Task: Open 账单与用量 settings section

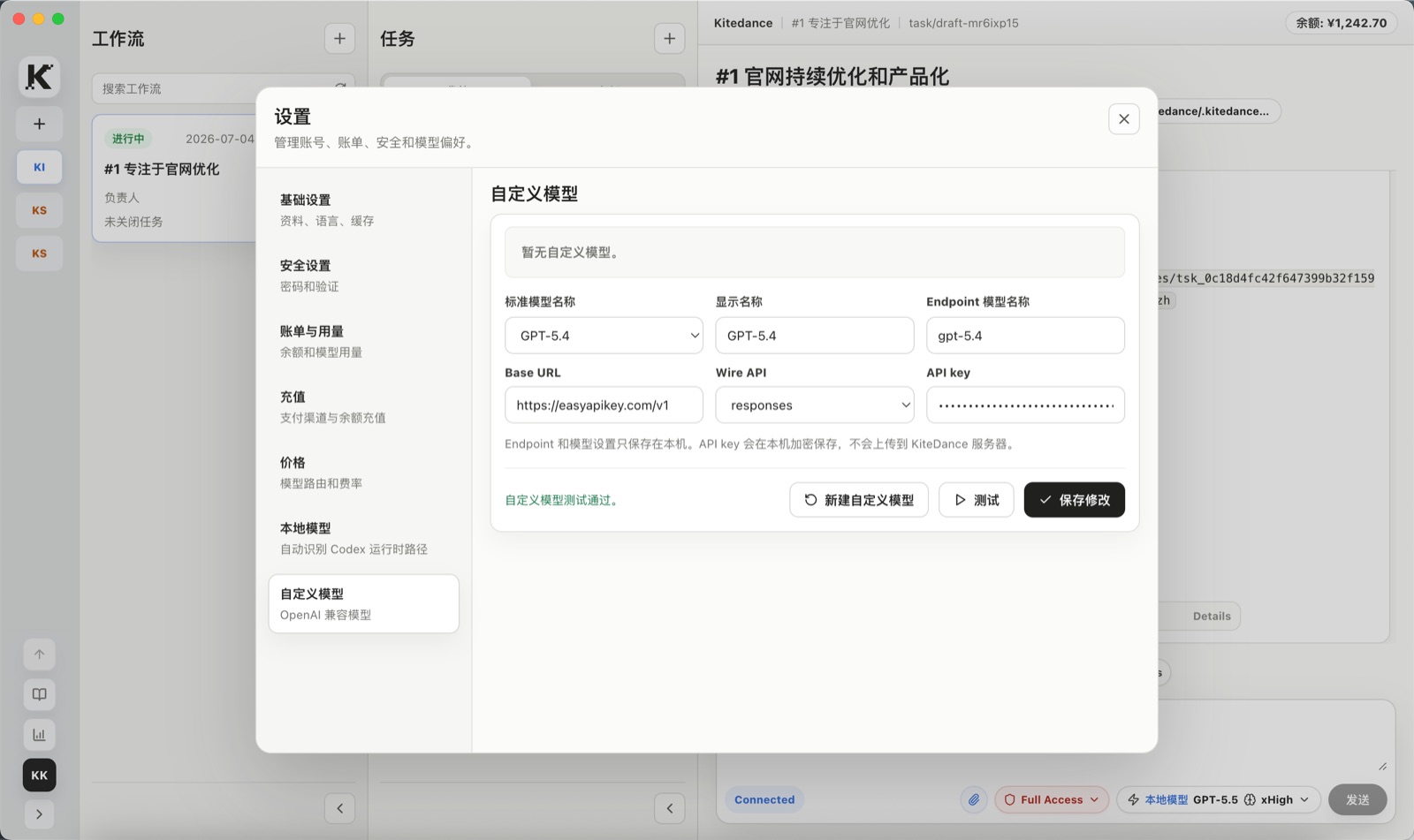Action: pyautogui.click(x=363, y=341)
